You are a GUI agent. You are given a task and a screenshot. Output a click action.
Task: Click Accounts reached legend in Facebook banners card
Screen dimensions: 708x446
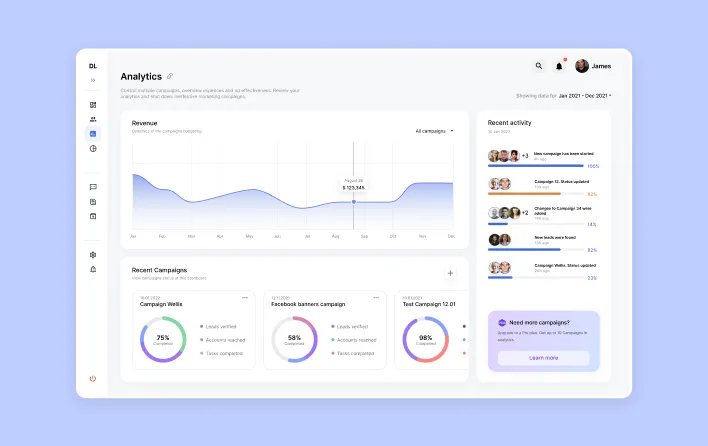[354, 340]
